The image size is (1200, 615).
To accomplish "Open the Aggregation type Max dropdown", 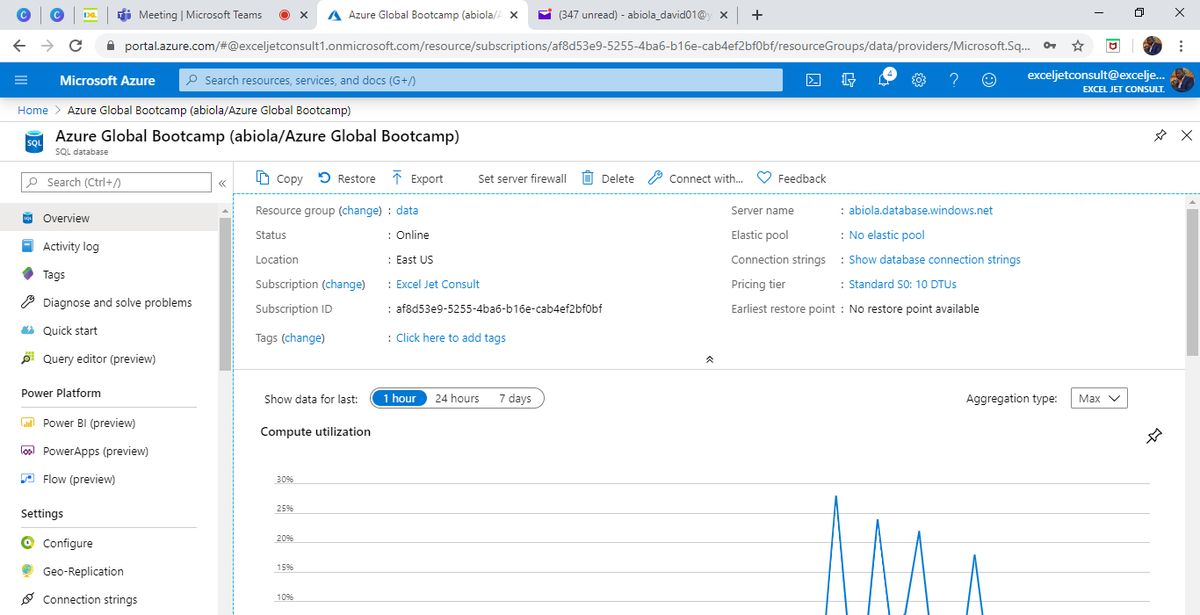I will tap(1099, 398).
